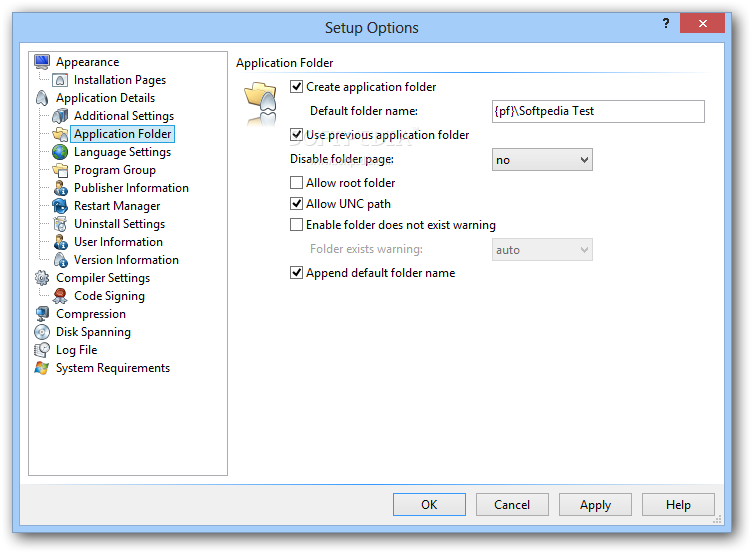Select Compiler Settings tree item
Viewport: 752px width, 553px height.
103,278
